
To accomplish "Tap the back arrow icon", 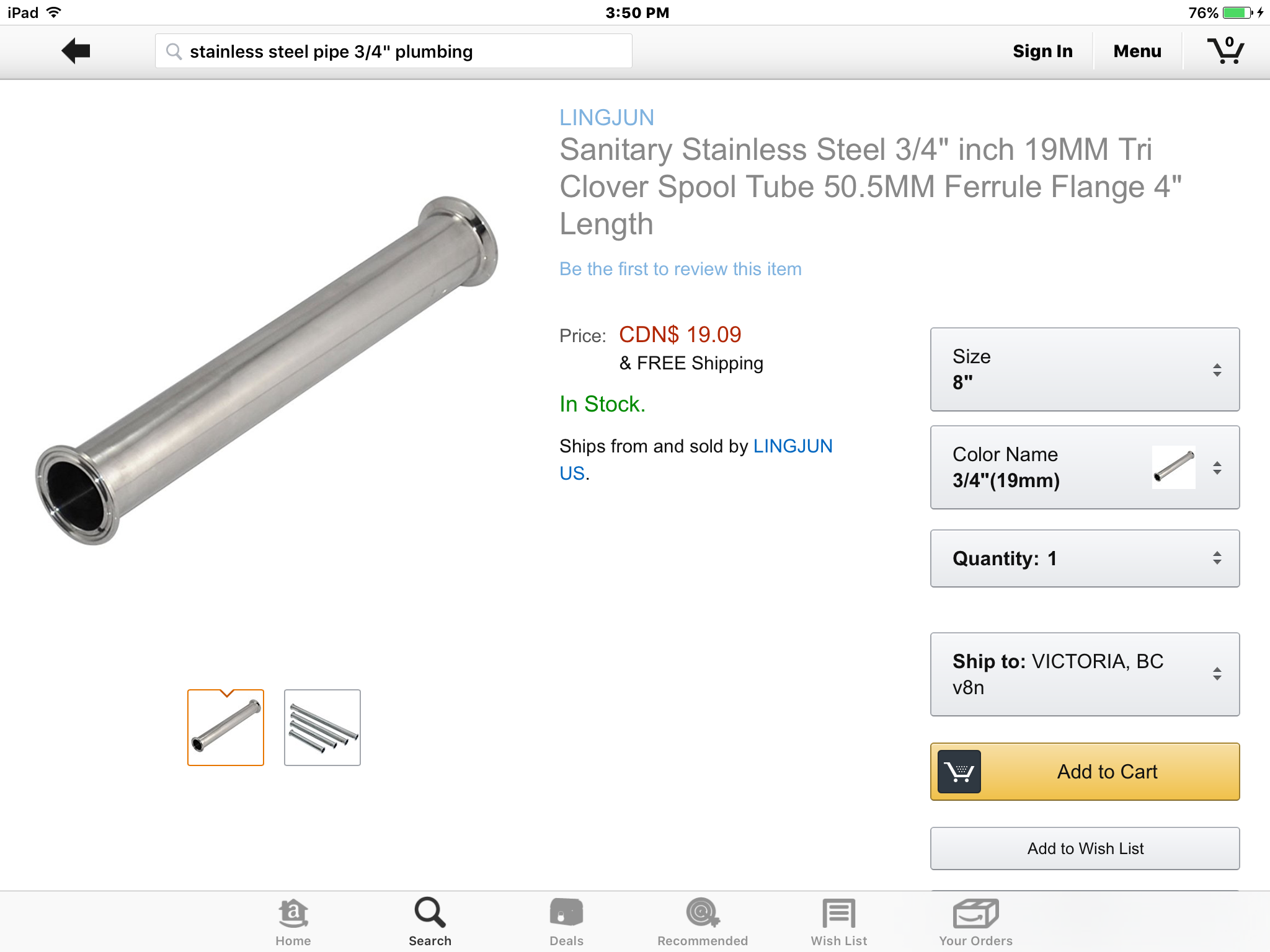I will coord(76,51).
